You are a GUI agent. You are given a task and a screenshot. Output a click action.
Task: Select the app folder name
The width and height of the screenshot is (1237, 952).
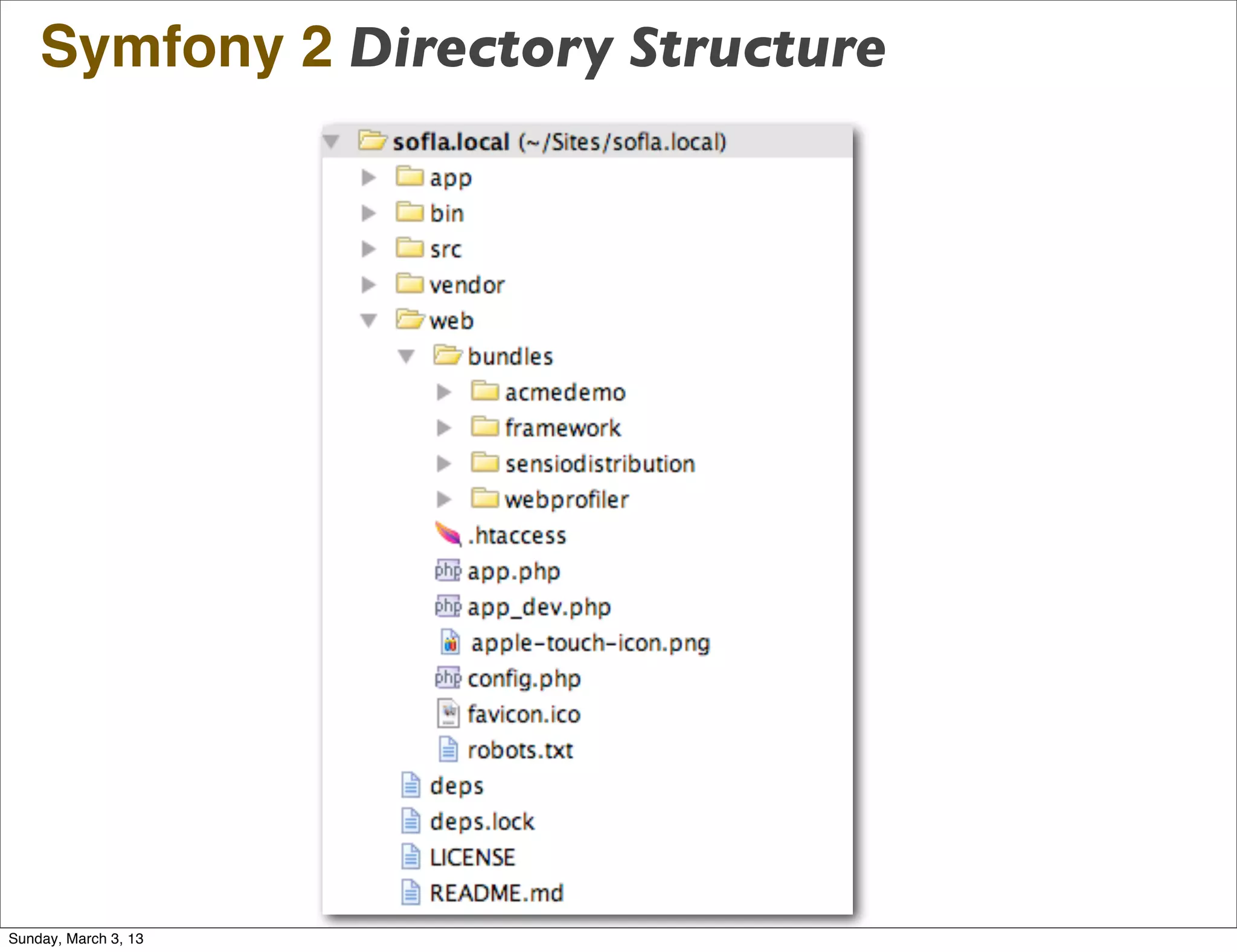point(451,179)
